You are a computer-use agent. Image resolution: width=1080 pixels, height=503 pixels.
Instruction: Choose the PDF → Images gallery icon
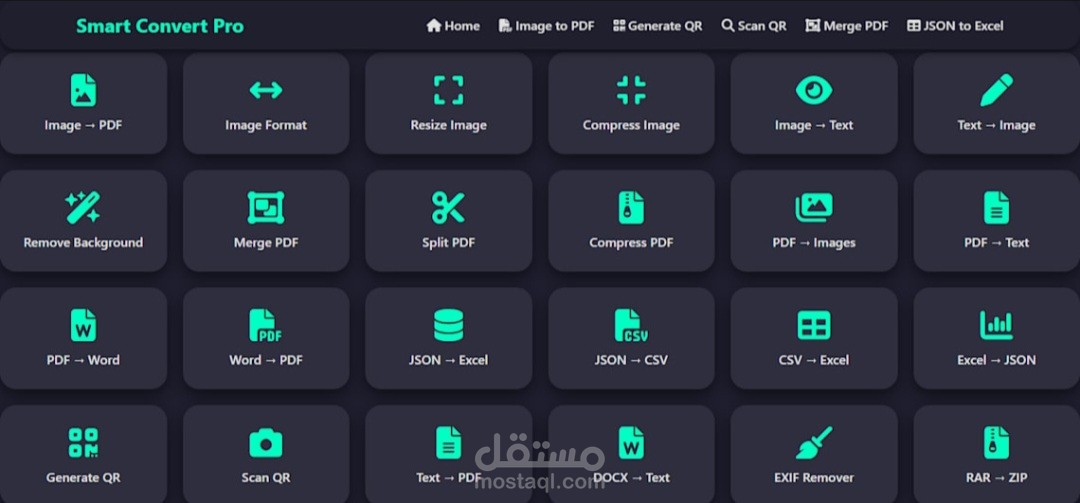(813, 207)
